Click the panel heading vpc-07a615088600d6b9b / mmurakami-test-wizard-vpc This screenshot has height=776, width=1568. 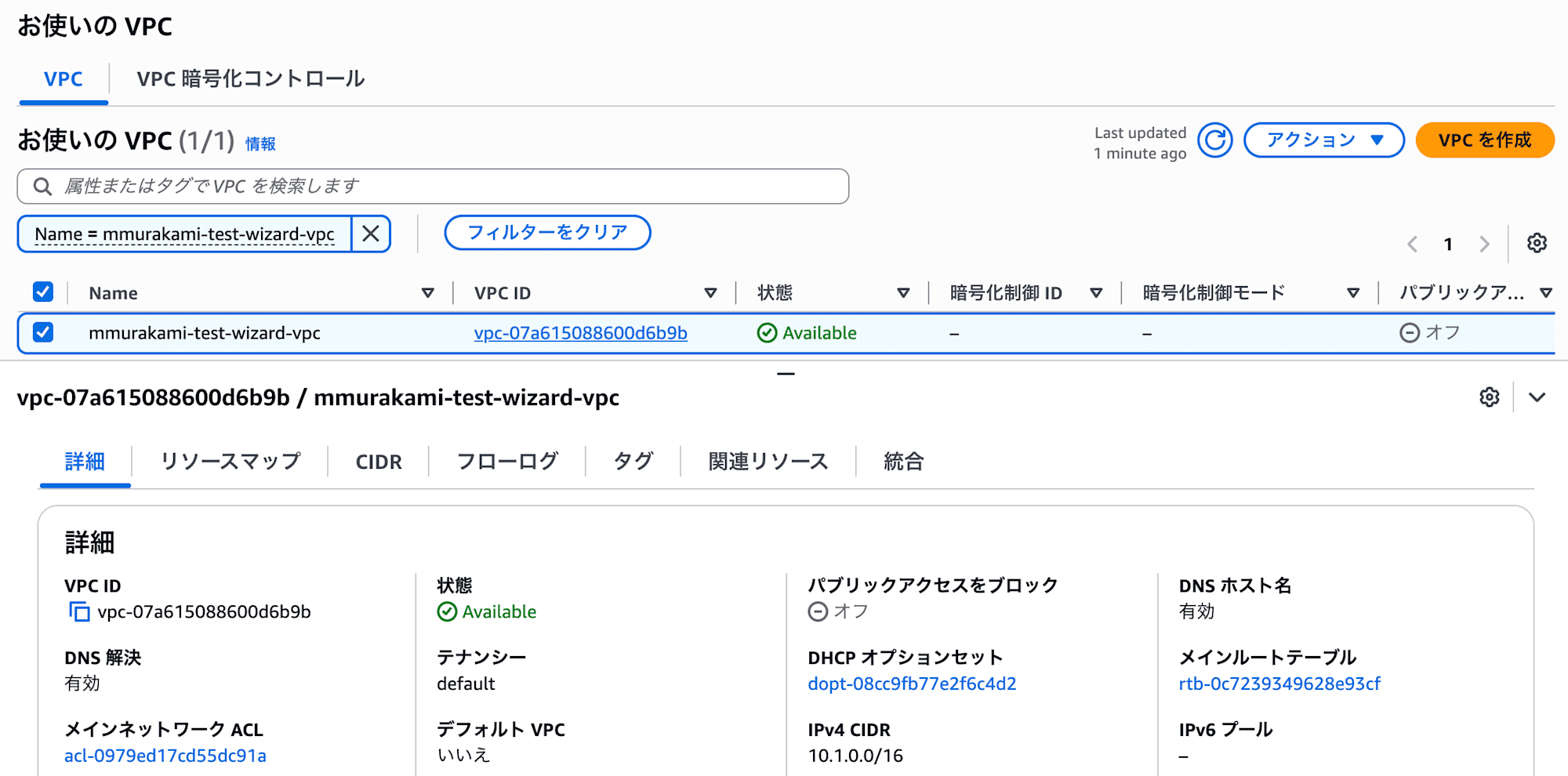click(x=318, y=397)
